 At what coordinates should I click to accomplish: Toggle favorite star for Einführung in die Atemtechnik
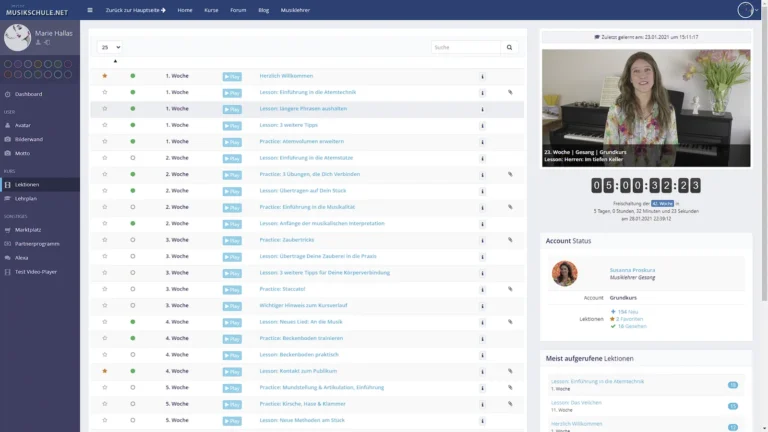pyautogui.click(x=105, y=92)
